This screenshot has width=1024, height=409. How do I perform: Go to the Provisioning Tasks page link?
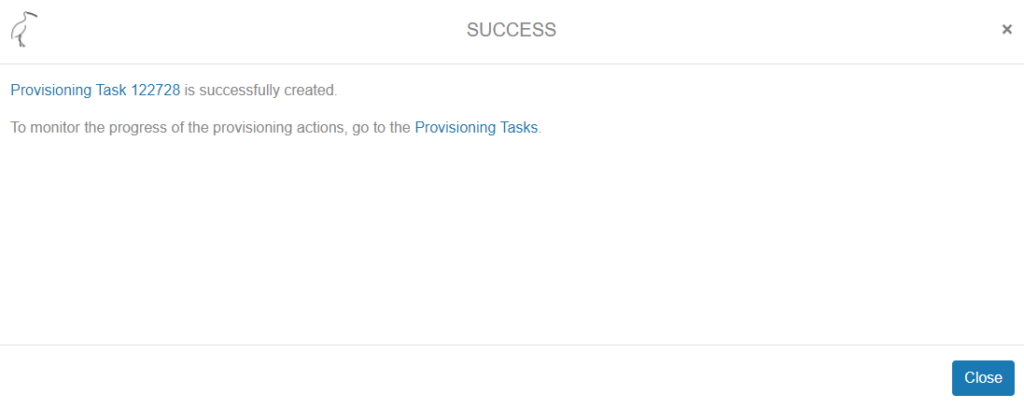pyautogui.click(x=476, y=128)
